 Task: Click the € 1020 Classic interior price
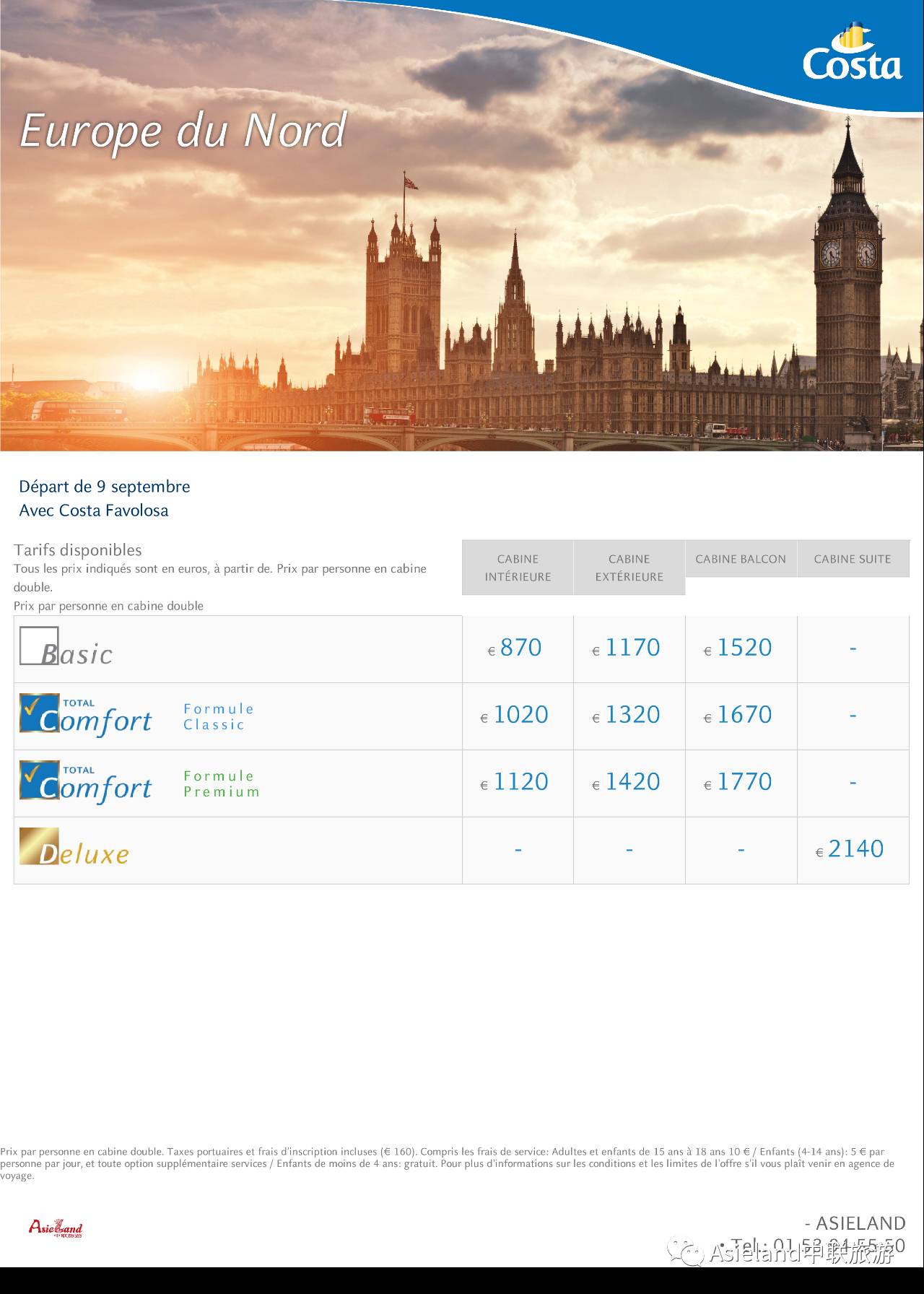tap(515, 715)
